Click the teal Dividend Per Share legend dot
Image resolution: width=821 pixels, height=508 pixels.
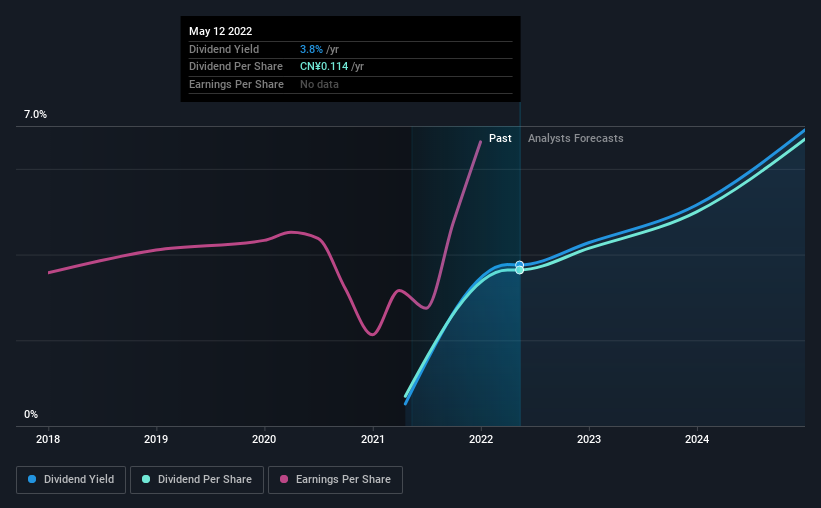(146, 479)
